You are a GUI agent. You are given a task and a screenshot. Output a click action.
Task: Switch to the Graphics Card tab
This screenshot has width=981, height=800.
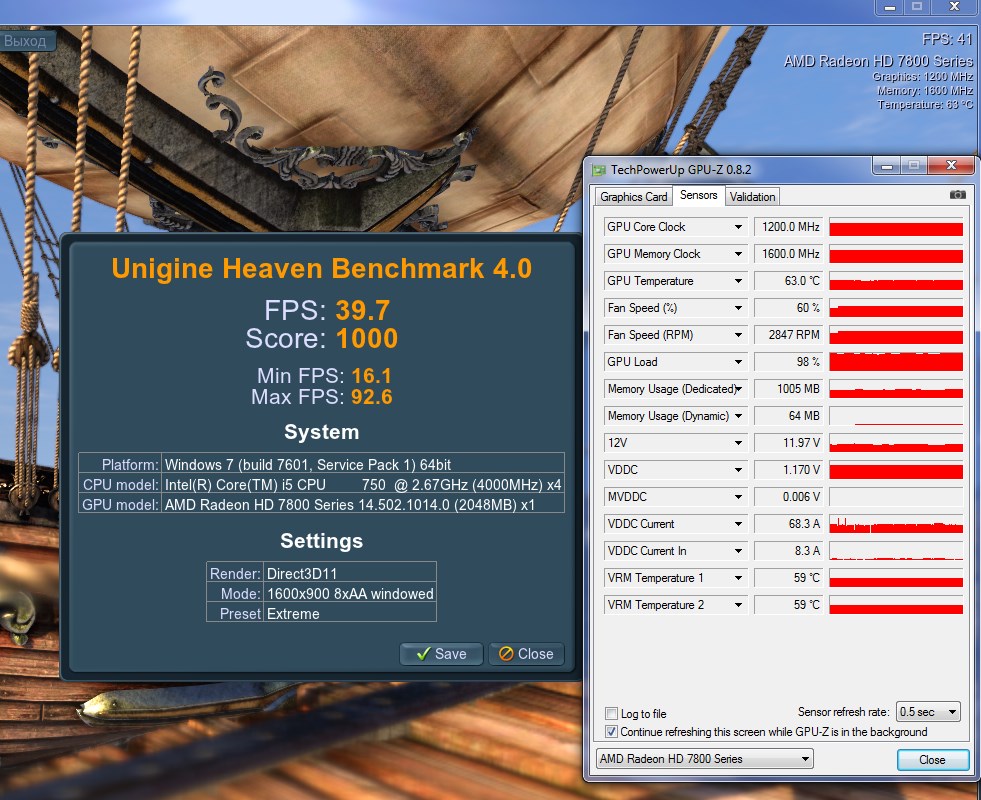click(x=633, y=196)
